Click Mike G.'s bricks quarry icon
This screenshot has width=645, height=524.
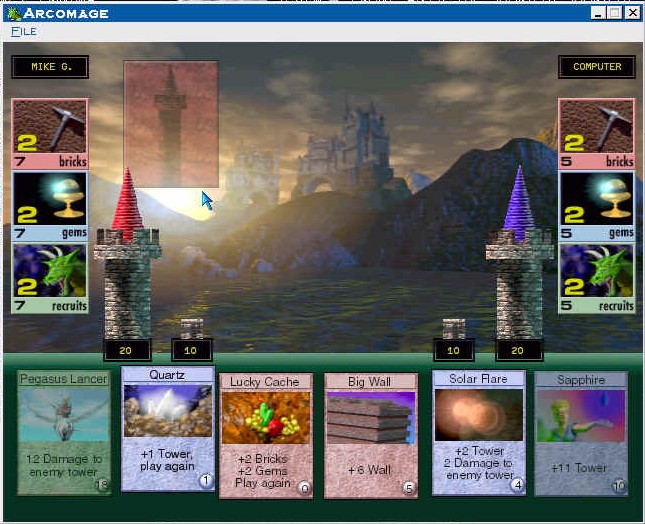[50, 127]
